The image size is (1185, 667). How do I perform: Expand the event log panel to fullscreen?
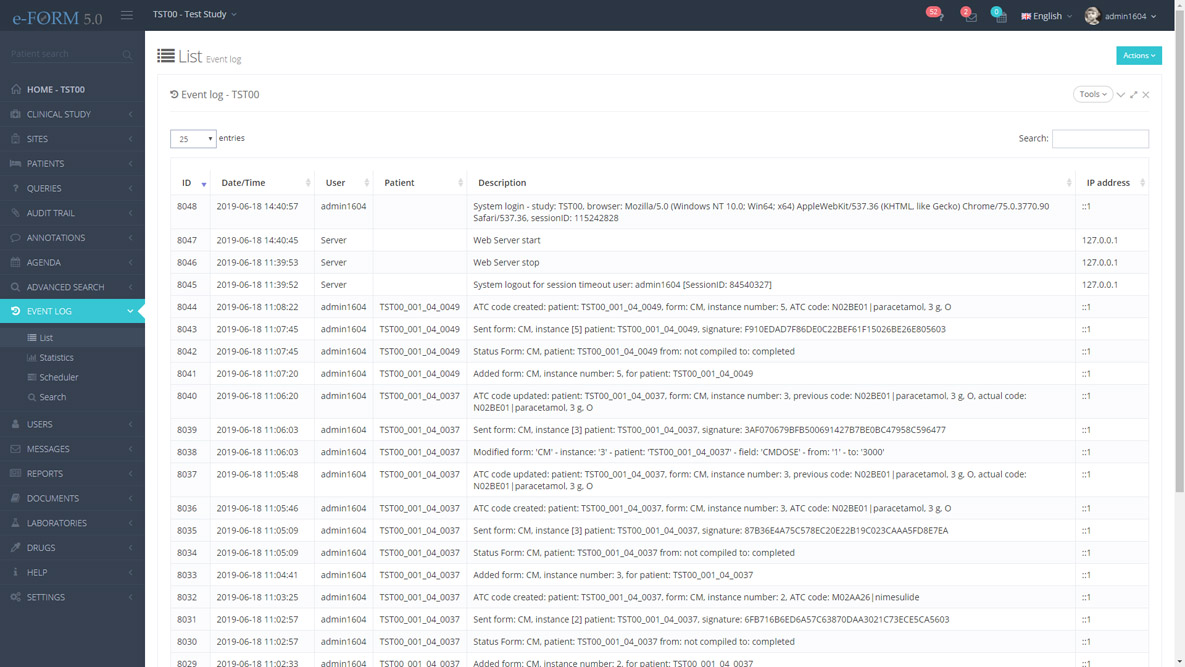click(x=1134, y=95)
